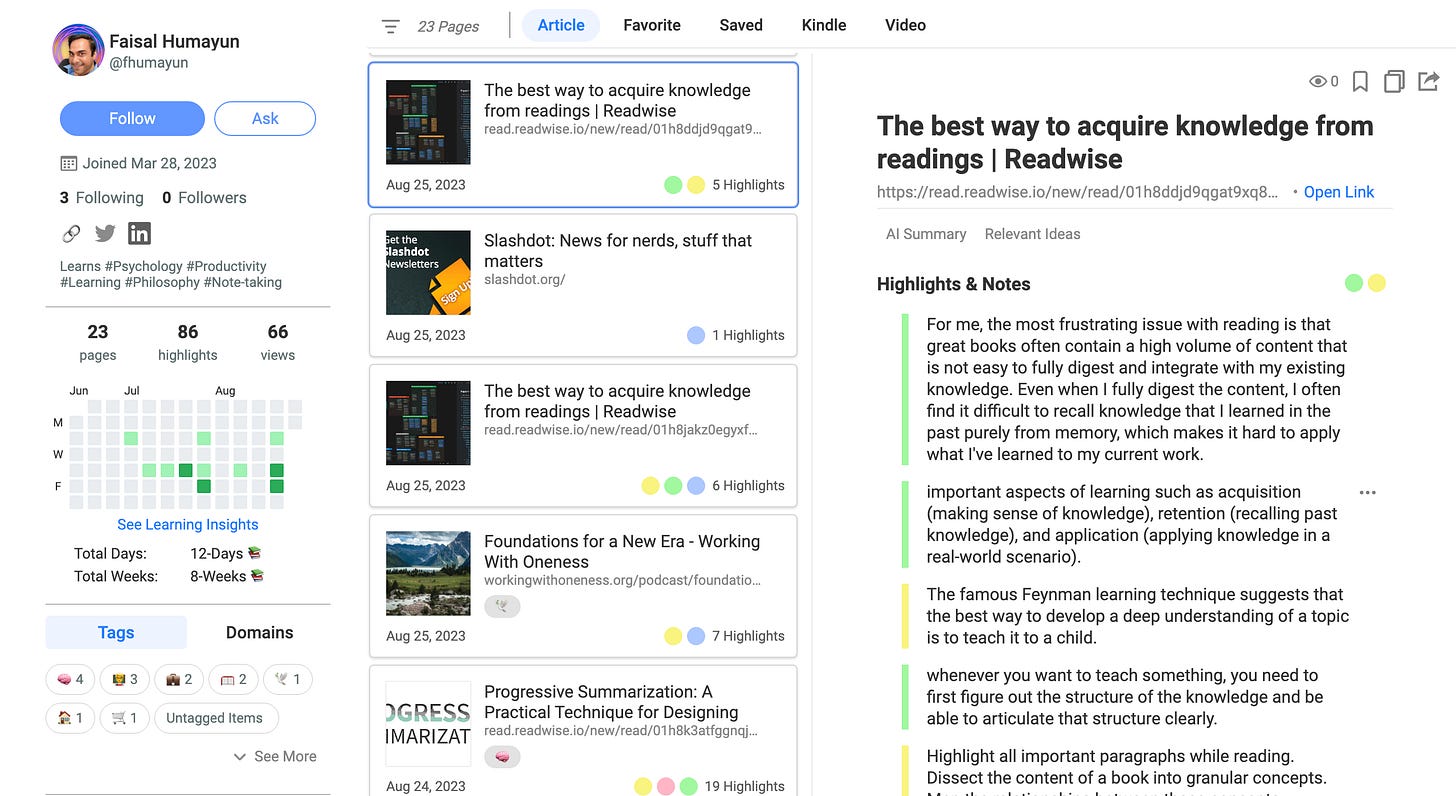This screenshot has width=1456, height=796.
Task: Switch to the Video tab
Action: [905, 26]
